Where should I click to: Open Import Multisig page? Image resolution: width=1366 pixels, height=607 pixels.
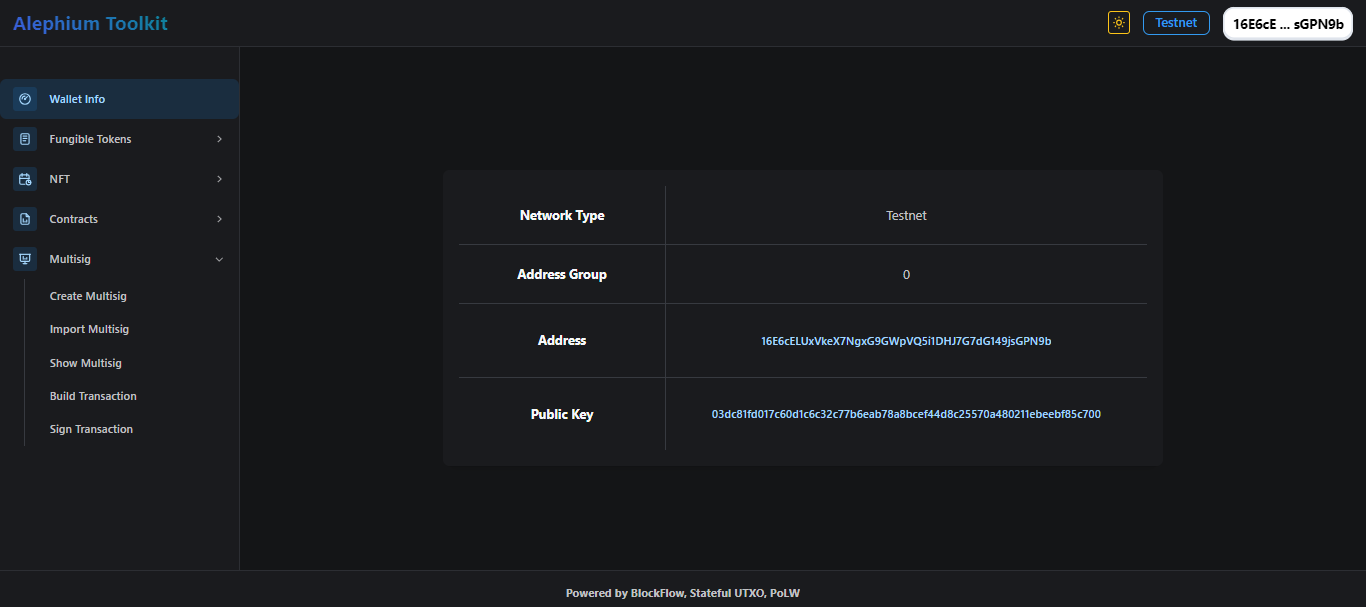click(89, 329)
